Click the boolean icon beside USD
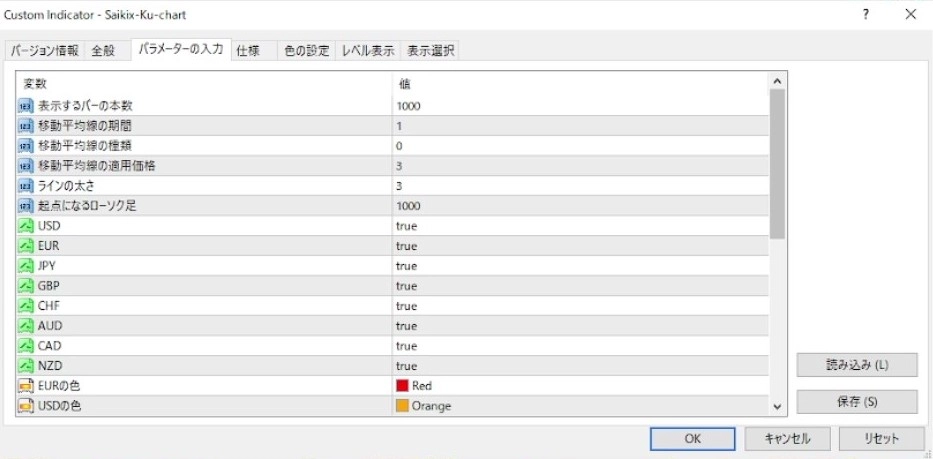This screenshot has width=933, height=459. pos(26,226)
